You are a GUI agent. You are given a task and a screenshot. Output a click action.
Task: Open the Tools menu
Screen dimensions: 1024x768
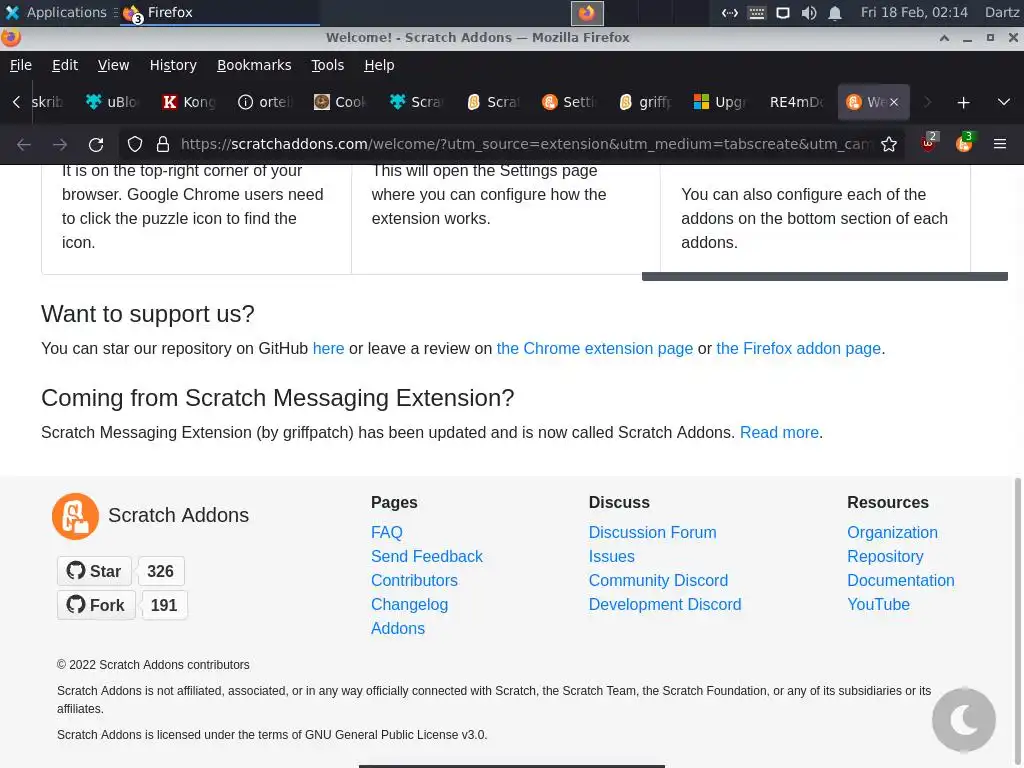(x=327, y=65)
